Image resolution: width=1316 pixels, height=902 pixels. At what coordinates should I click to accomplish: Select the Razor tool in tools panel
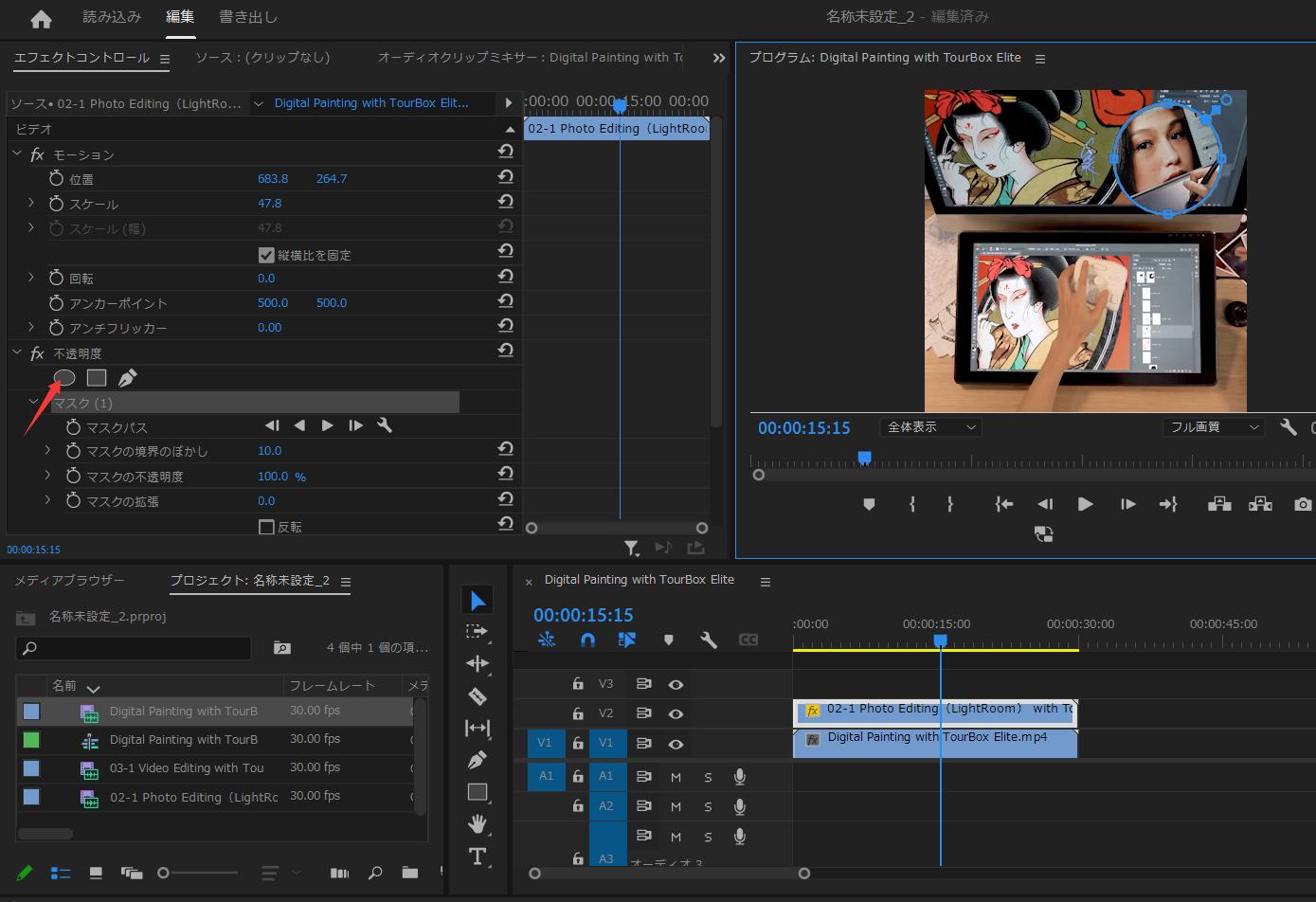tap(478, 696)
